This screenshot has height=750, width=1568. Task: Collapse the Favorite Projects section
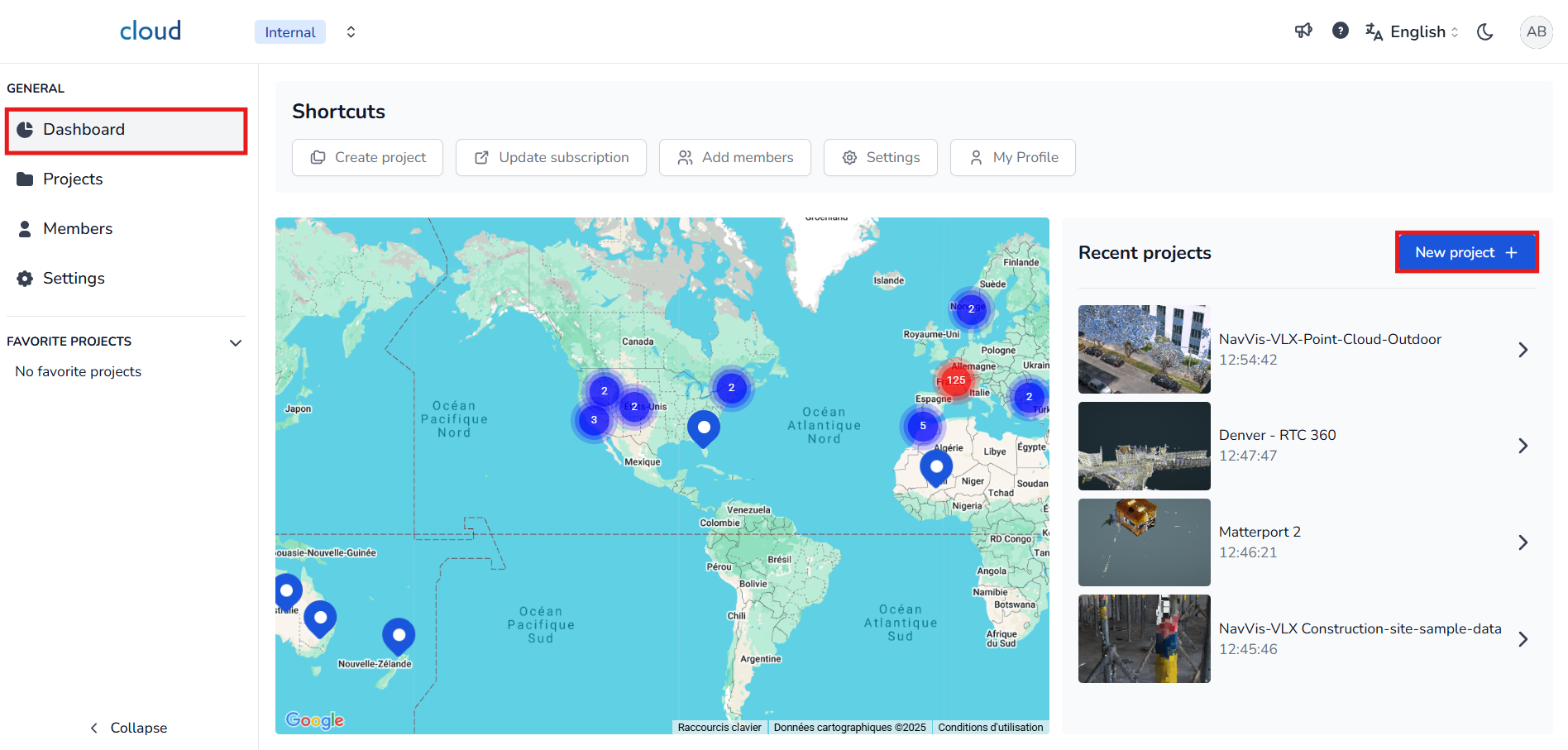click(x=236, y=342)
